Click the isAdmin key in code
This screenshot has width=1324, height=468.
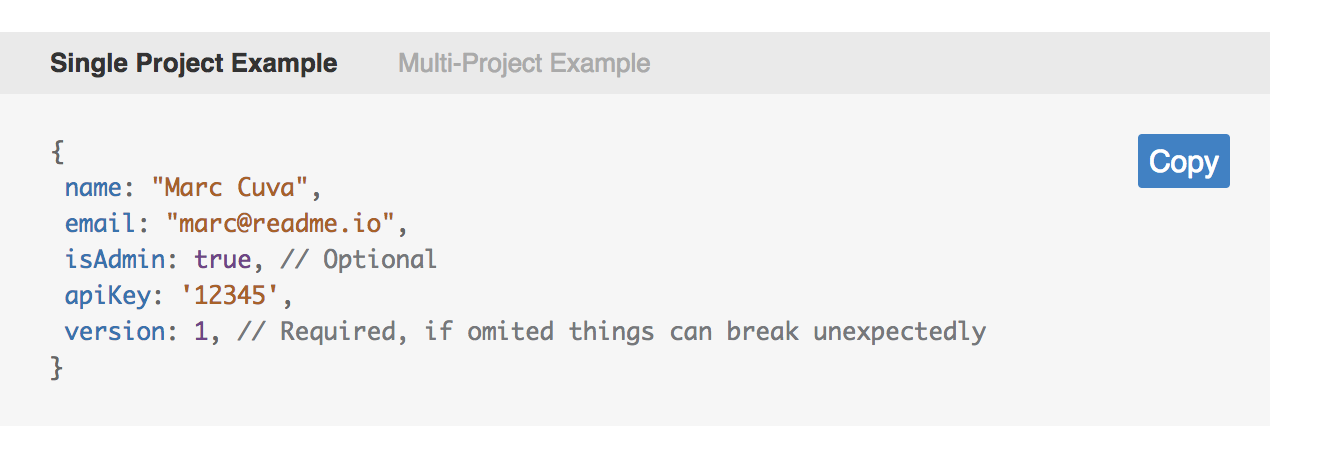(x=115, y=260)
